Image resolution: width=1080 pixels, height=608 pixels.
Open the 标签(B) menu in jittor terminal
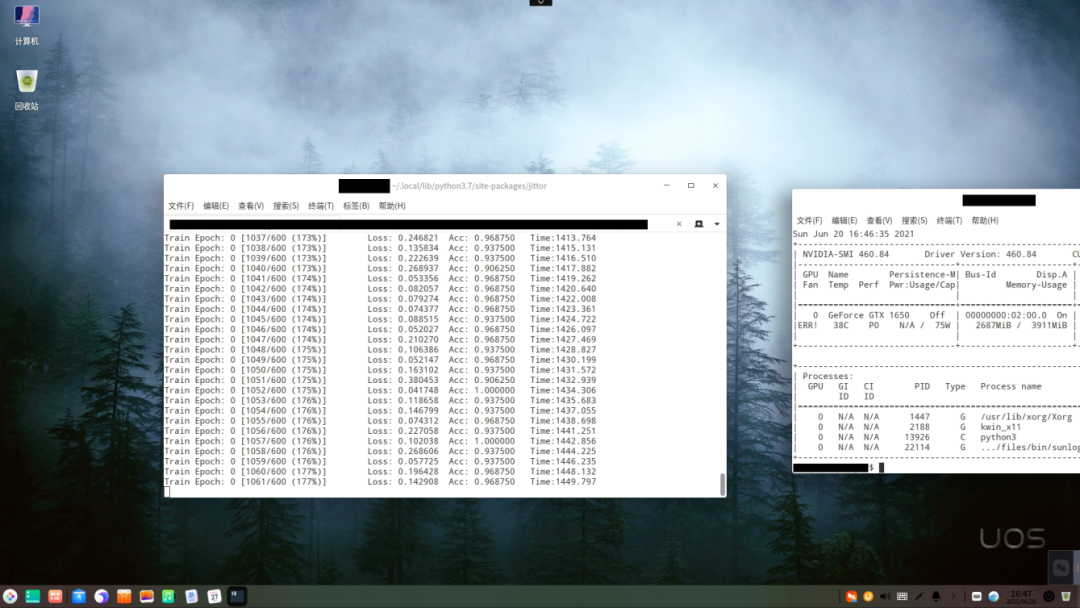[x=356, y=206]
